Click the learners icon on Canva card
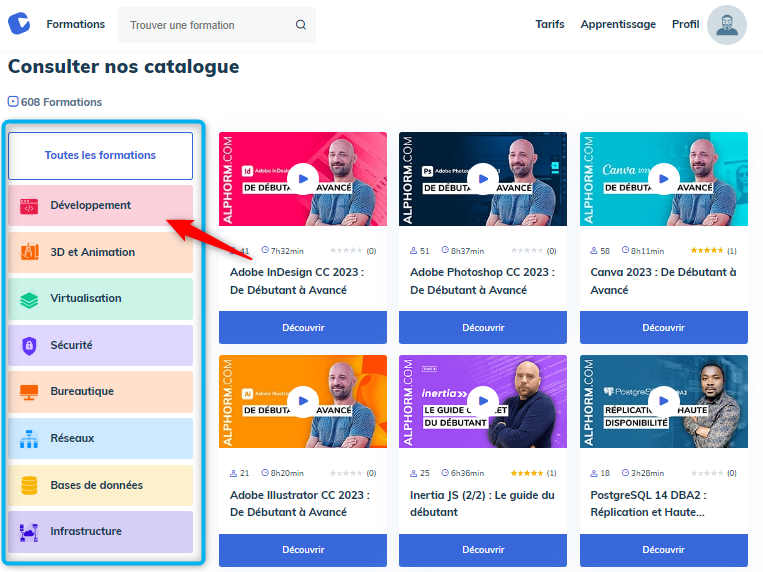The image size is (763, 572). point(594,251)
